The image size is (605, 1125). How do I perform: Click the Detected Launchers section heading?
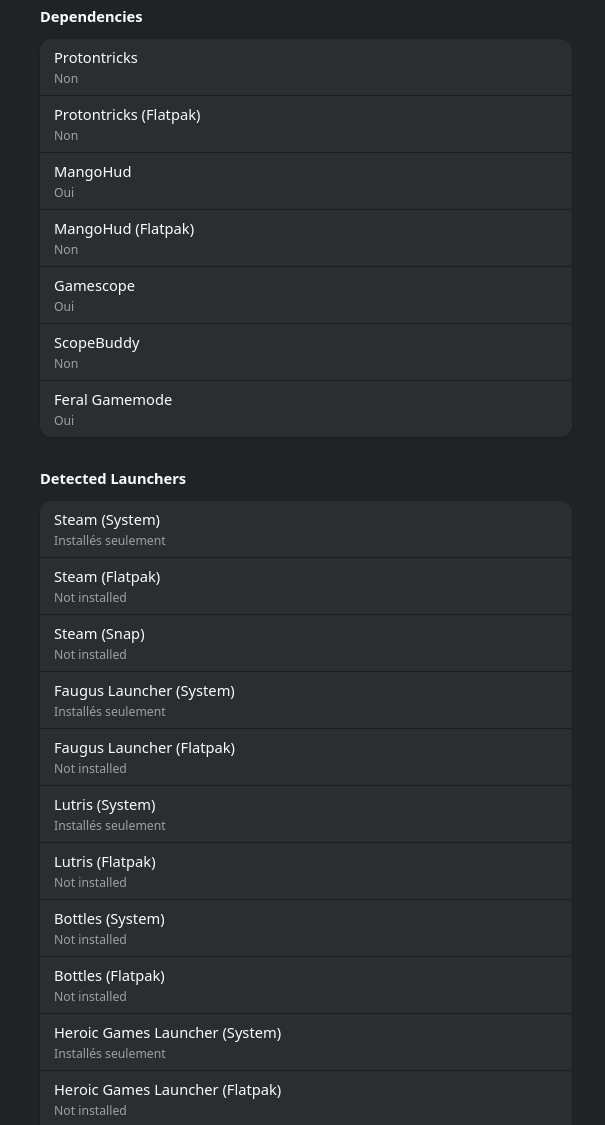click(x=113, y=479)
